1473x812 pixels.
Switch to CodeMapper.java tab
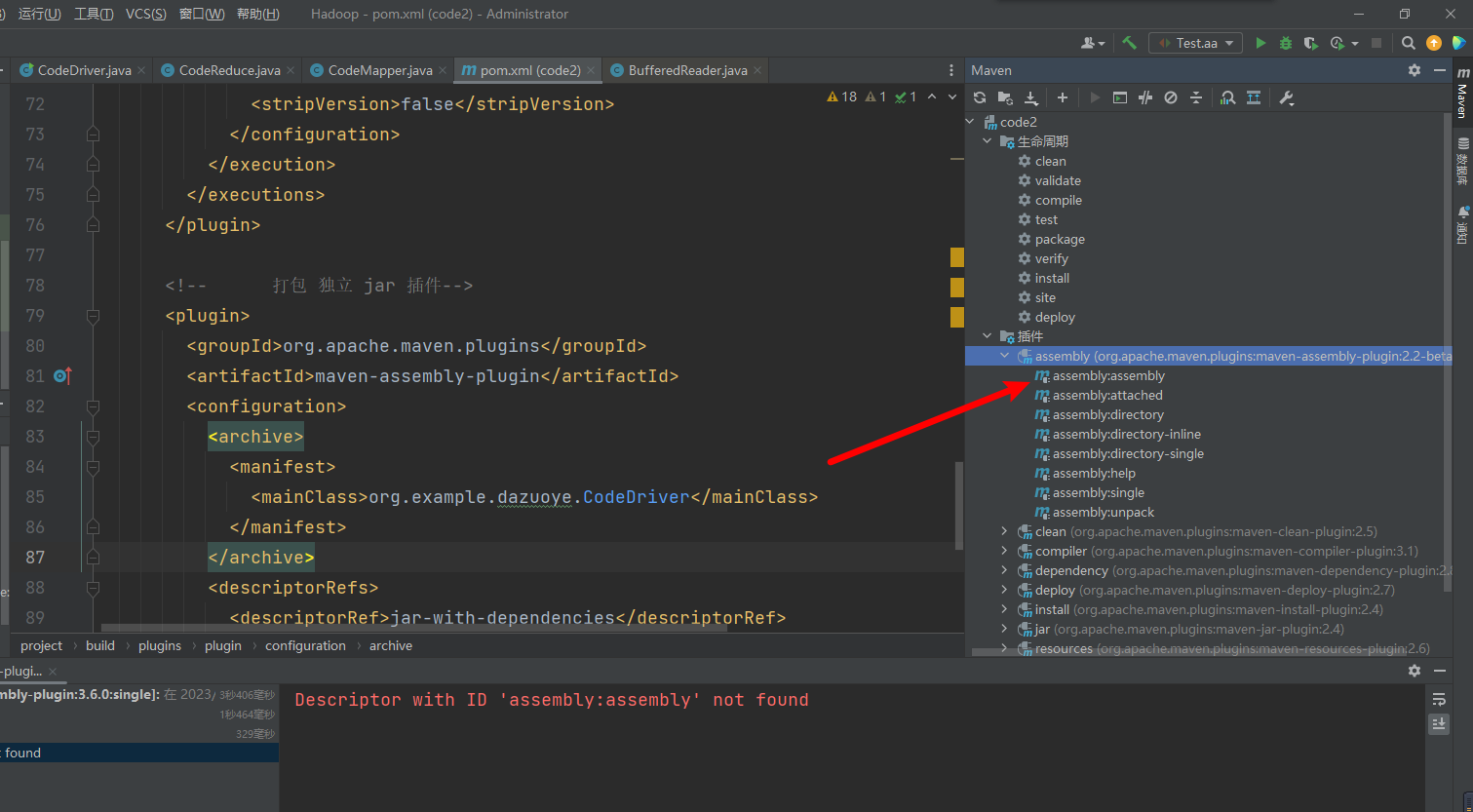(x=380, y=70)
